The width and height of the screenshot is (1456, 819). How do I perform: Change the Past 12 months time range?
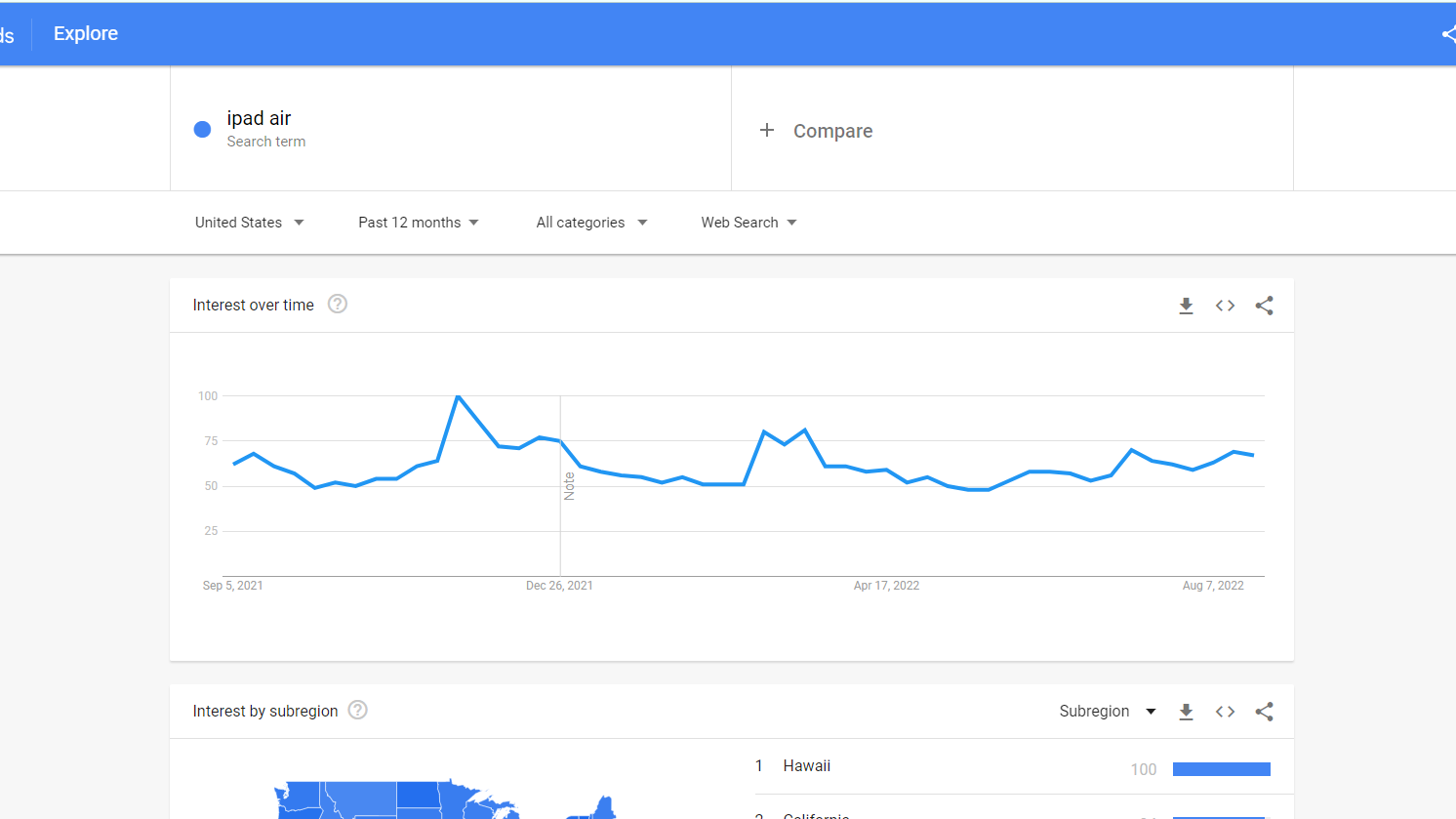point(418,223)
